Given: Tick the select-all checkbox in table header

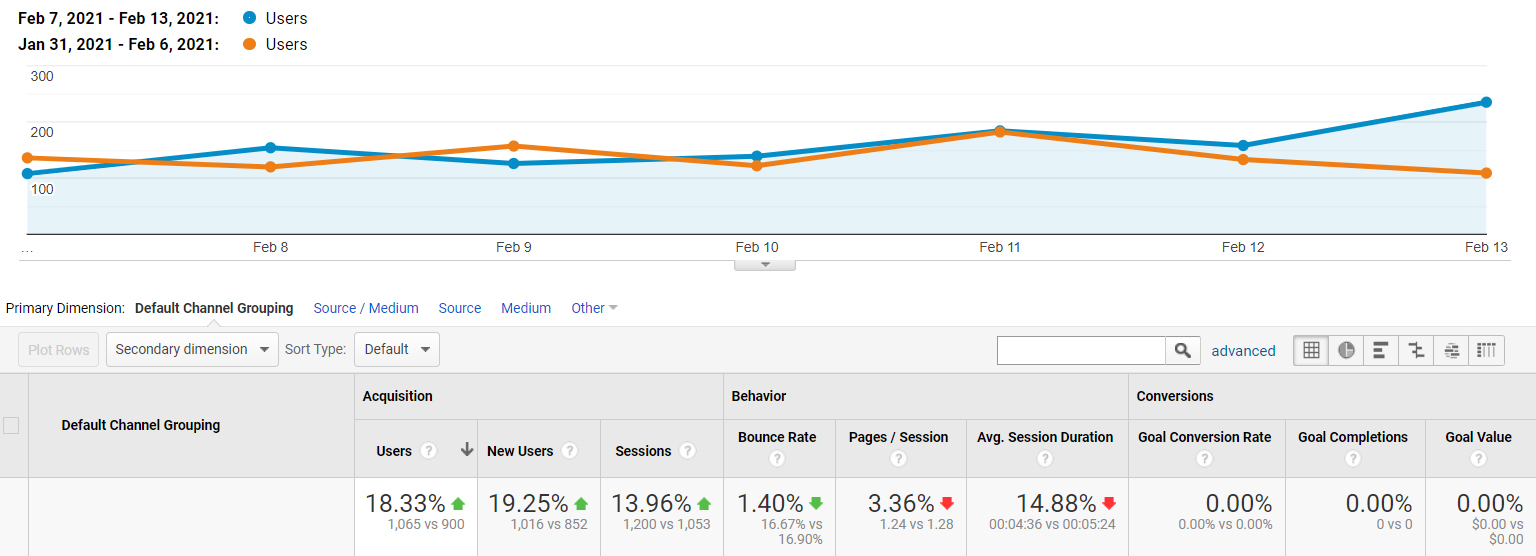Looking at the screenshot, I should pos(11,425).
